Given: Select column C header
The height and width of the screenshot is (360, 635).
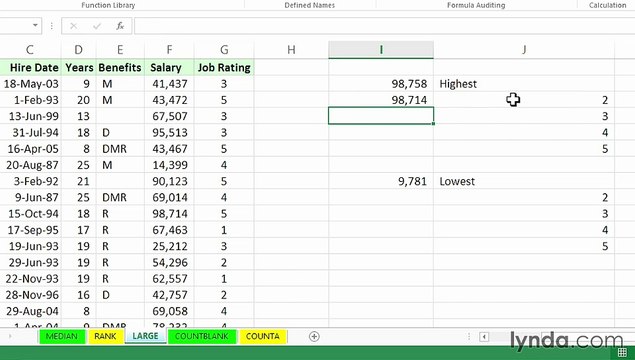Looking at the screenshot, I should pyautogui.click(x=30, y=50).
